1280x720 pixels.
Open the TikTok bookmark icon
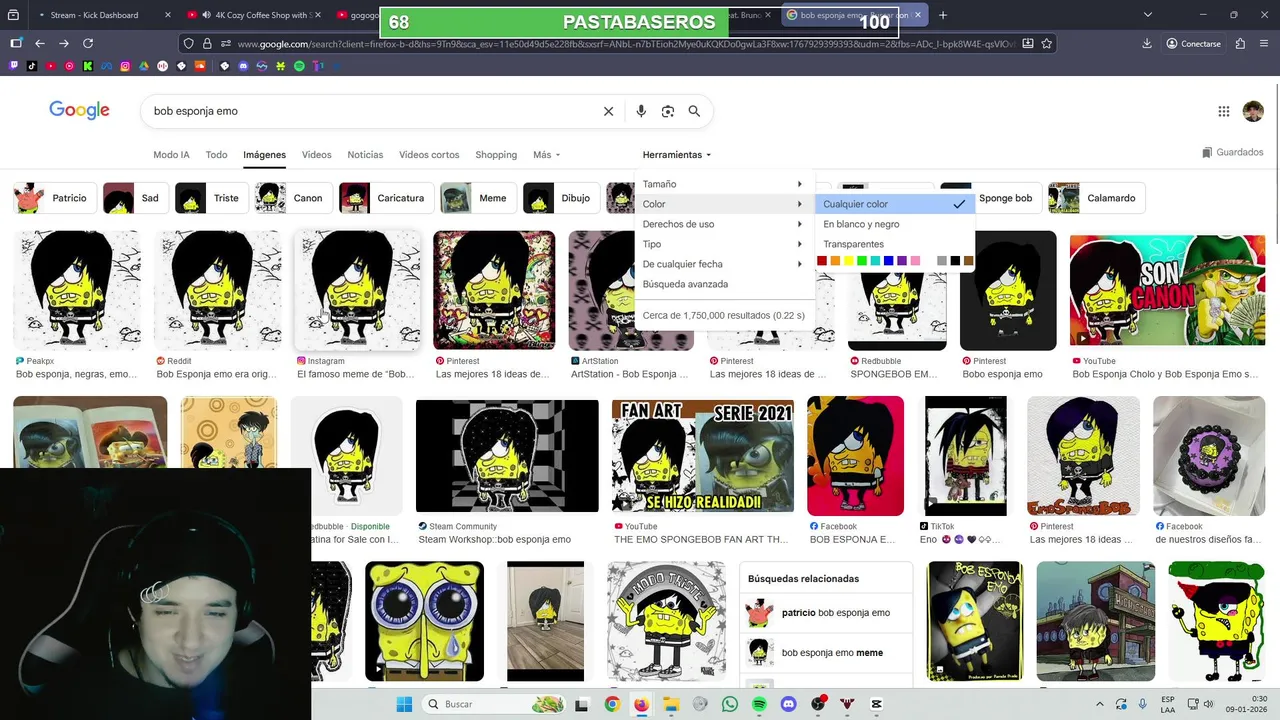[x=32, y=66]
